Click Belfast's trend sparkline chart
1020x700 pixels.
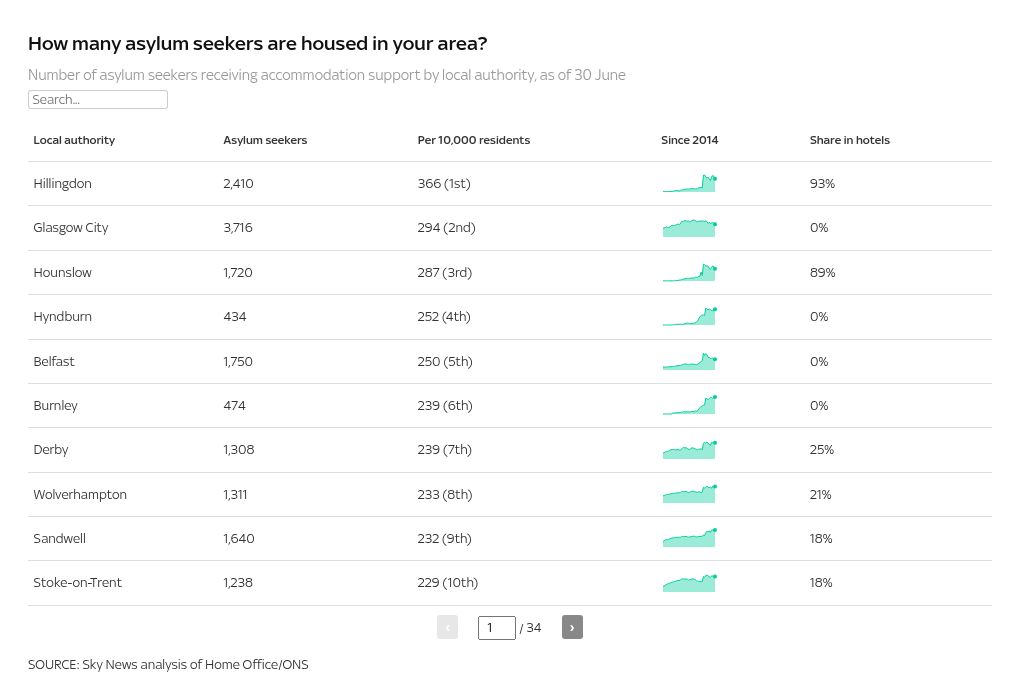pyautogui.click(x=690, y=362)
